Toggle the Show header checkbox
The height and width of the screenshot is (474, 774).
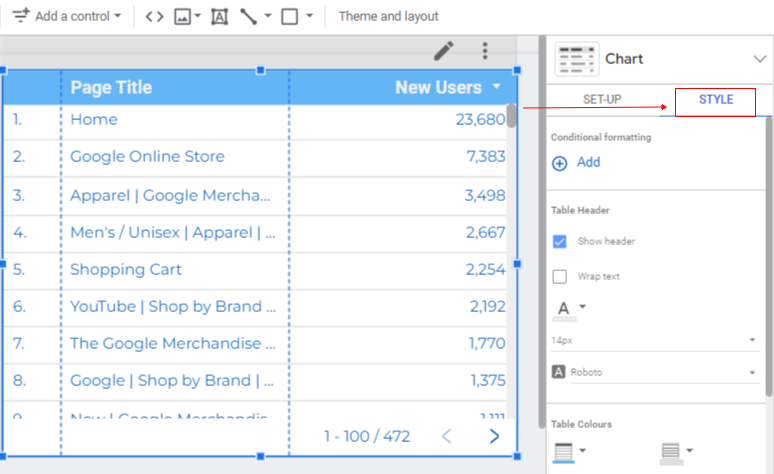point(559,241)
